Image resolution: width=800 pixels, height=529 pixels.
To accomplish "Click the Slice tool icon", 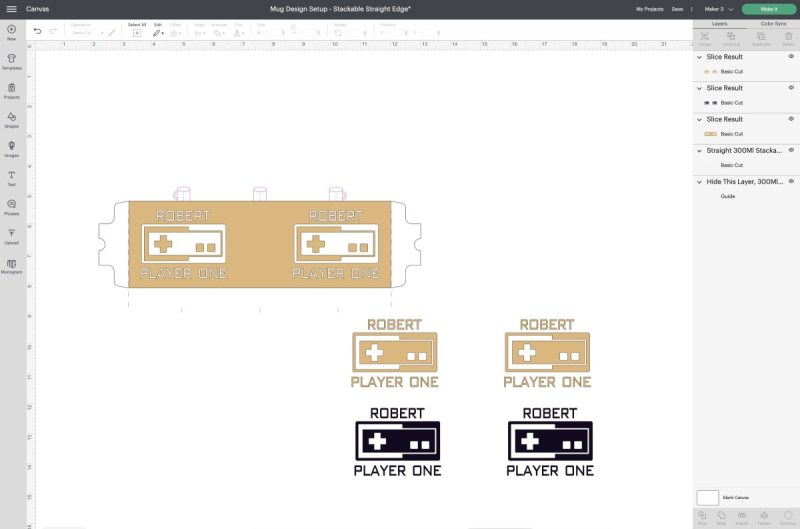I will pos(703,518).
